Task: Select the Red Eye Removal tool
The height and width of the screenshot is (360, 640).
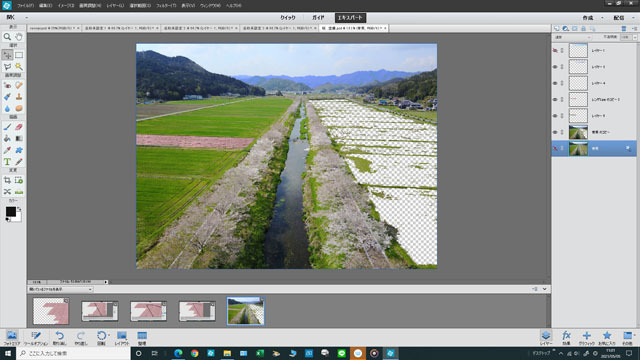Action: (7, 85)
